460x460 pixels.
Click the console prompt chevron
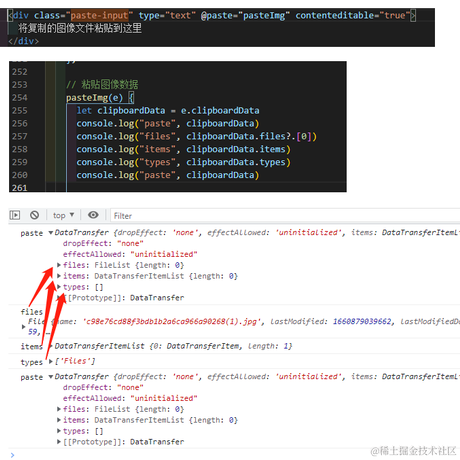[x=12, y=455]
